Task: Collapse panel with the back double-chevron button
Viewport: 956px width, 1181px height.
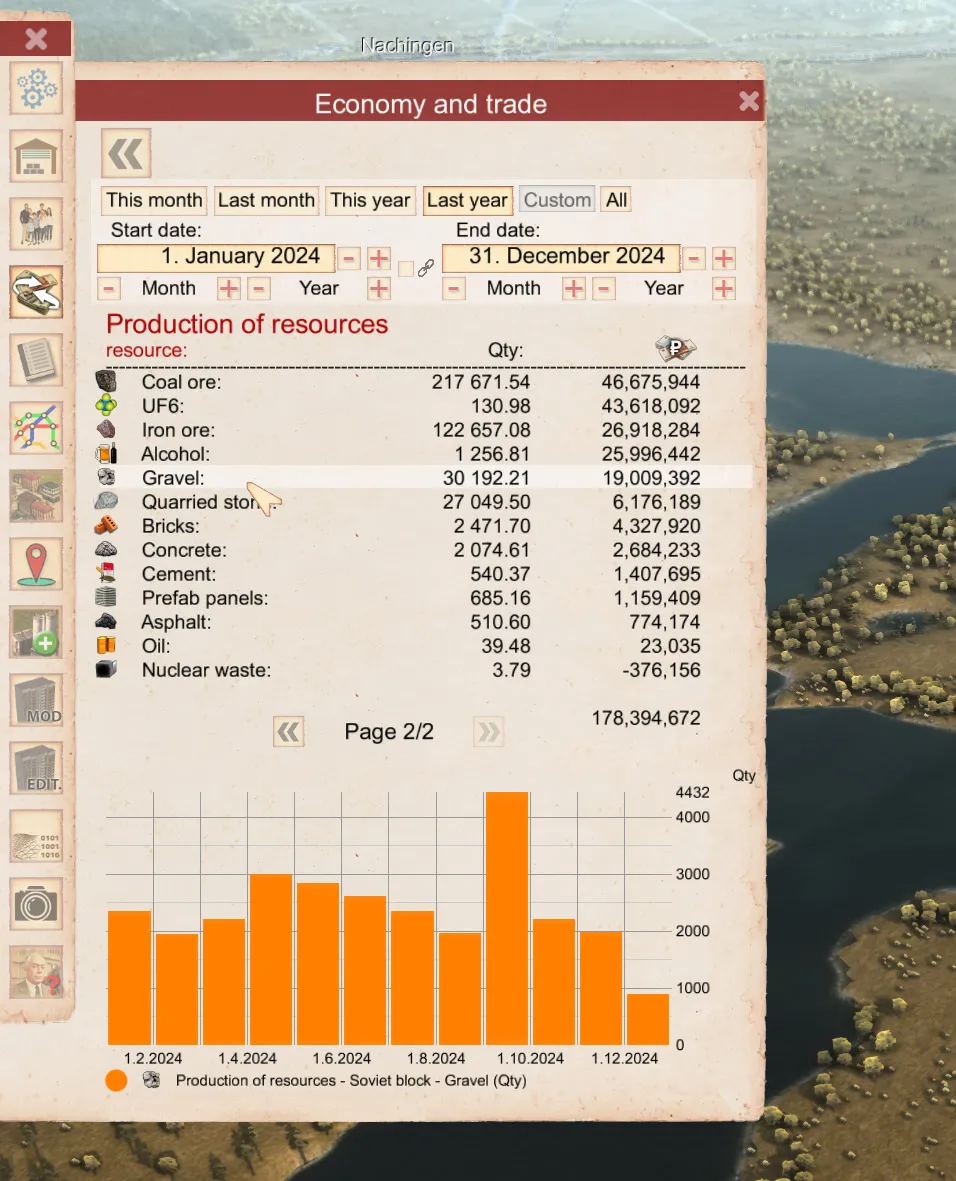Action: [126, 154]
